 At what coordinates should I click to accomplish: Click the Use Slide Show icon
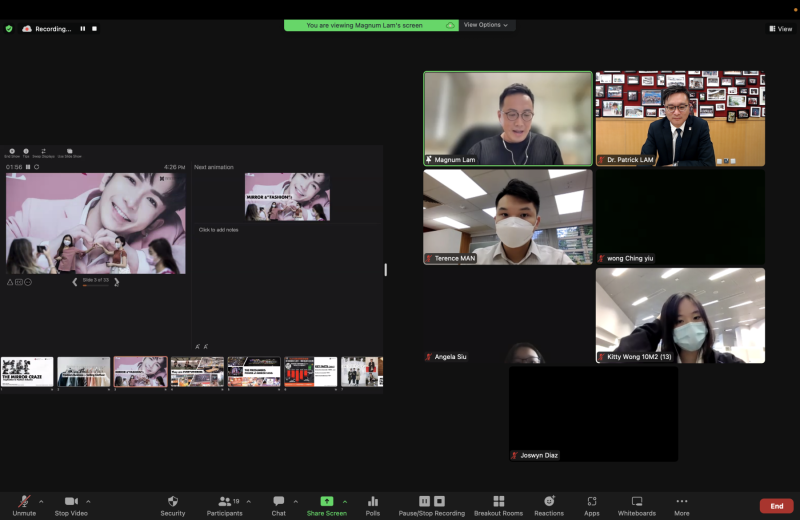69,153
